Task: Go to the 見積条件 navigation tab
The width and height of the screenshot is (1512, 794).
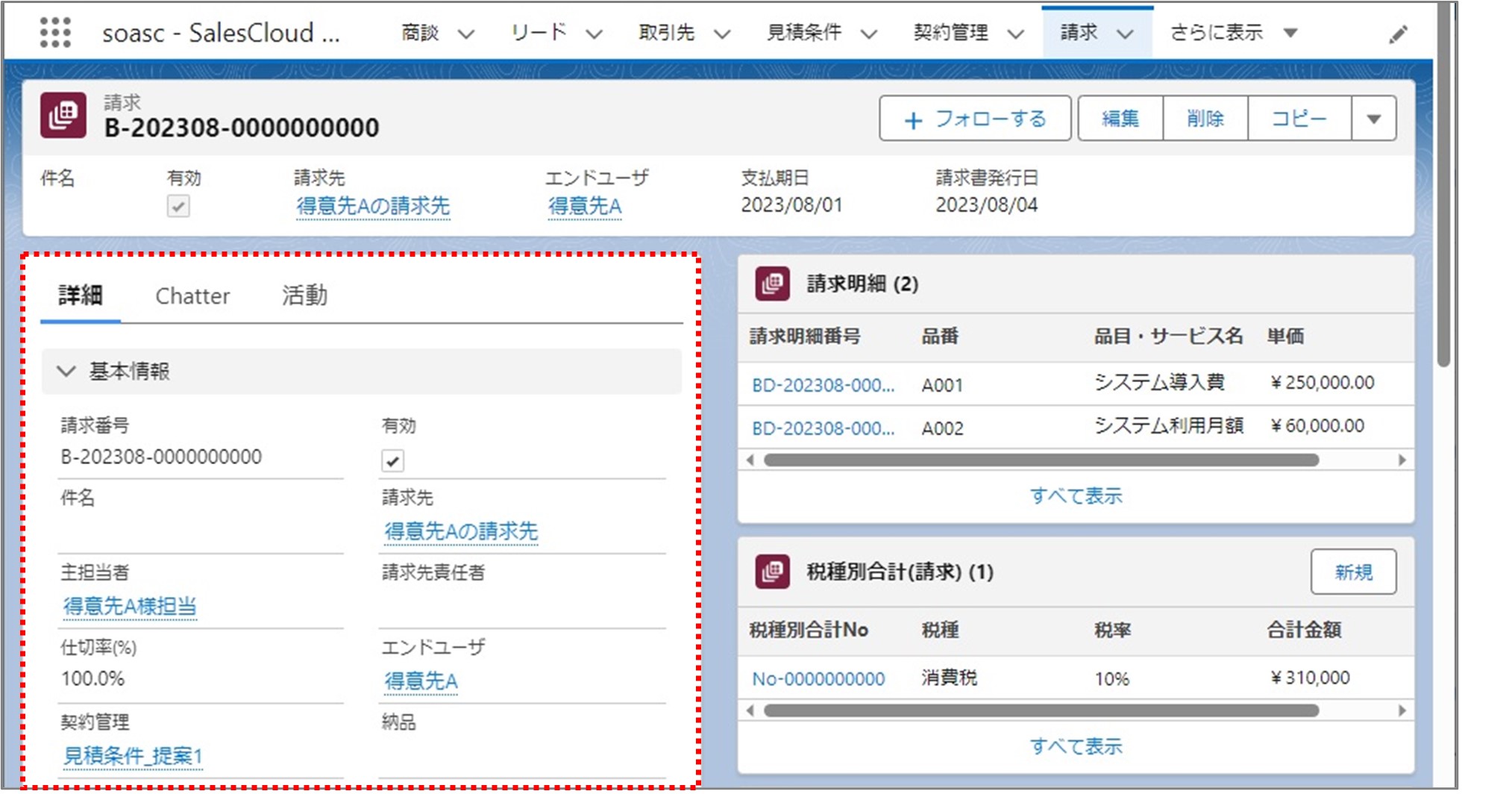Action: pos(804,33)
